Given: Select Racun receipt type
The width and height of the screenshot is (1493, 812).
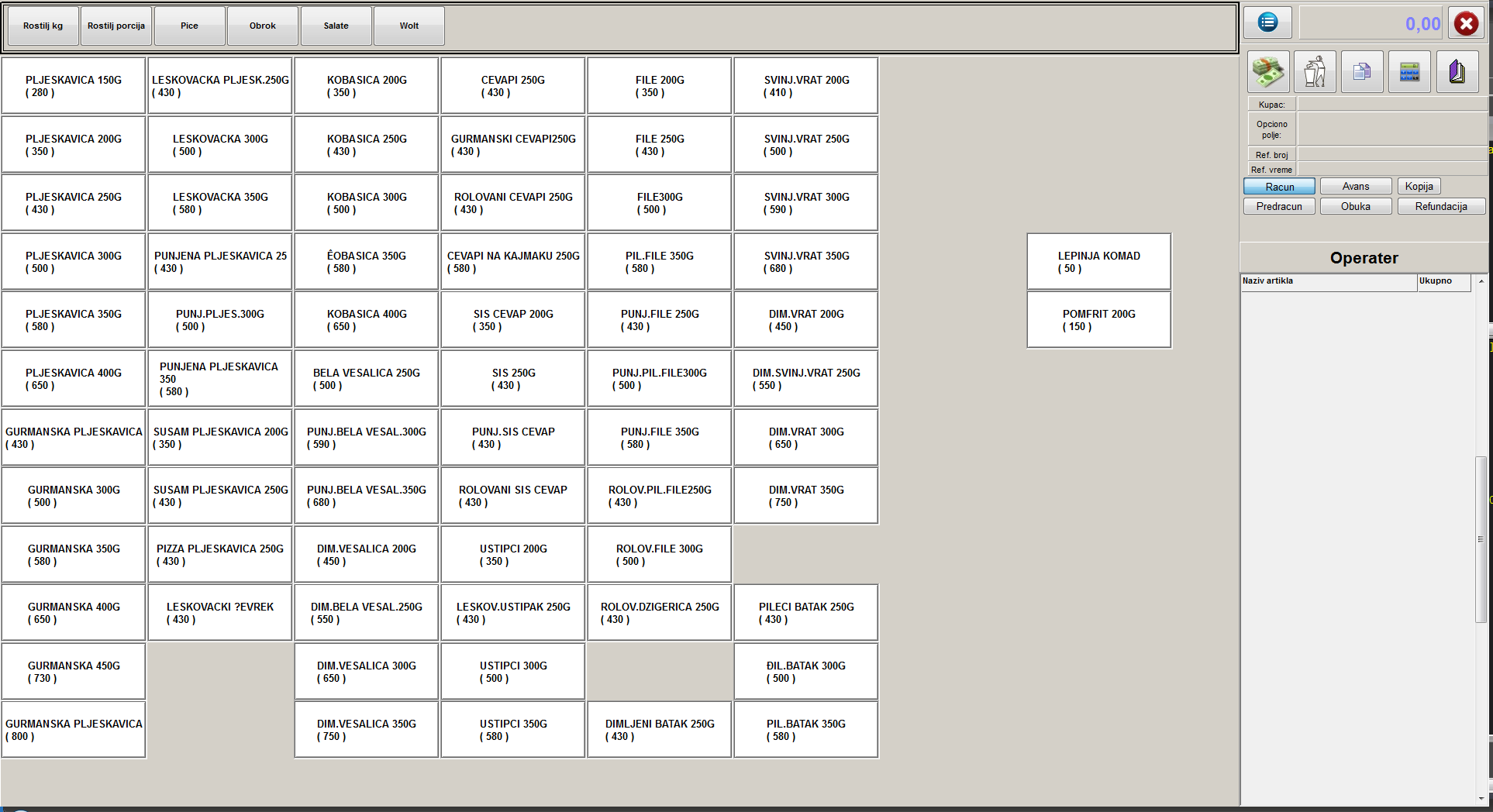Looking at the screenshot, I should (x=1279, y=187).
